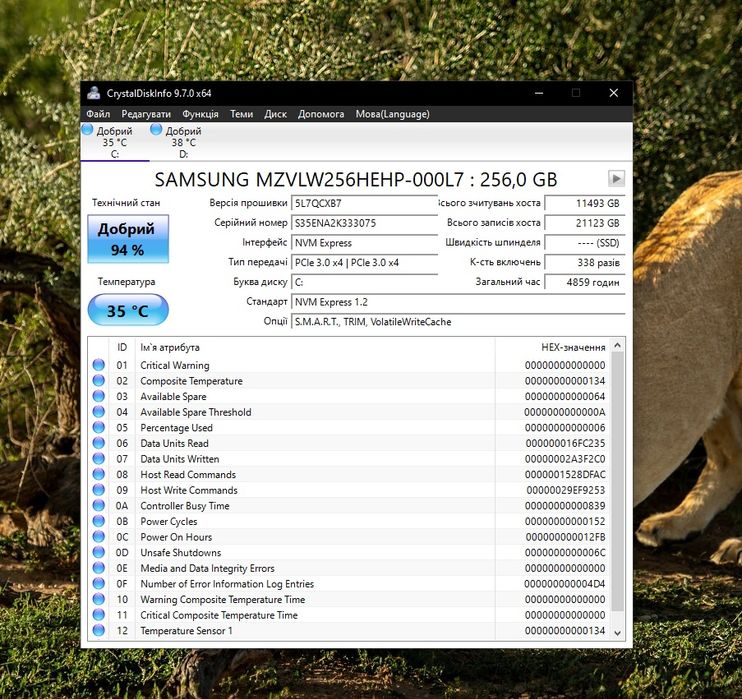Open the Теми menu
The image size is (742, 699).
[241, 114]
